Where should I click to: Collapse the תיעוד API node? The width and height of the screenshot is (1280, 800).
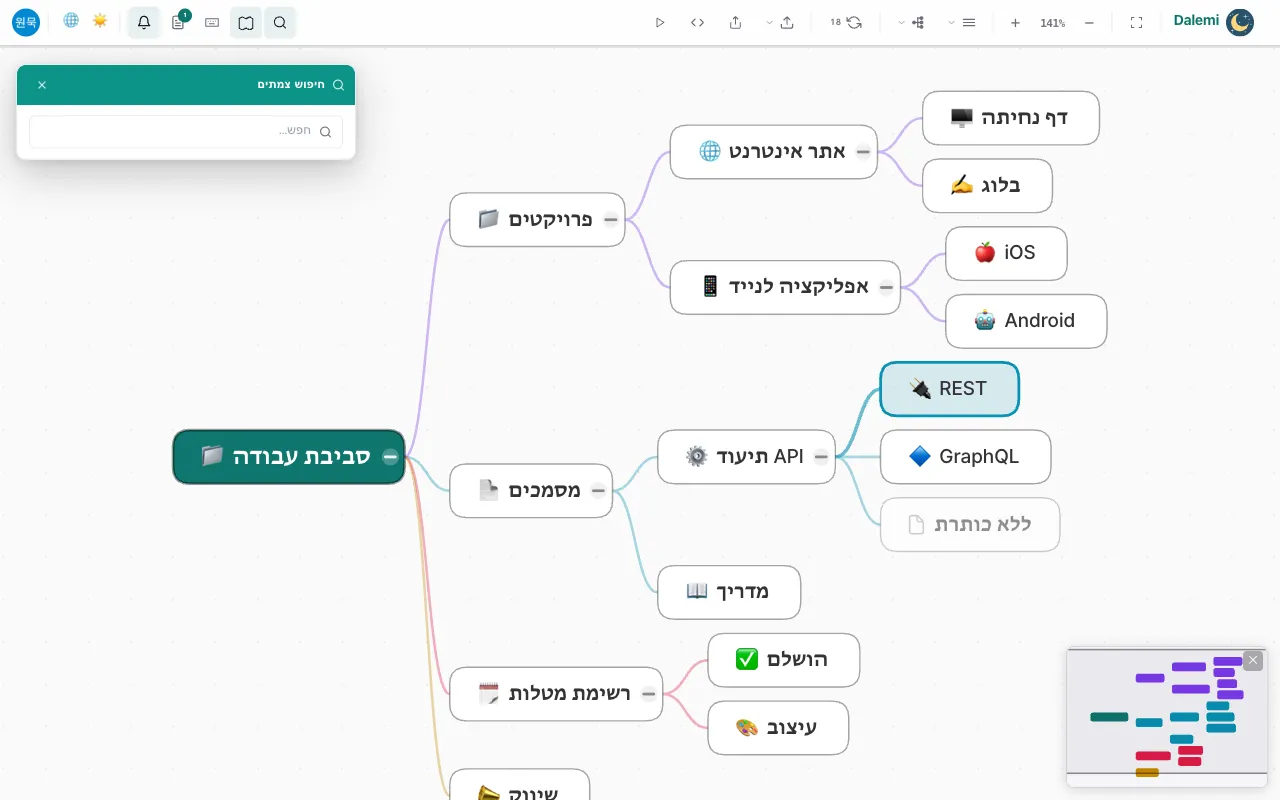tap(821, 457)
